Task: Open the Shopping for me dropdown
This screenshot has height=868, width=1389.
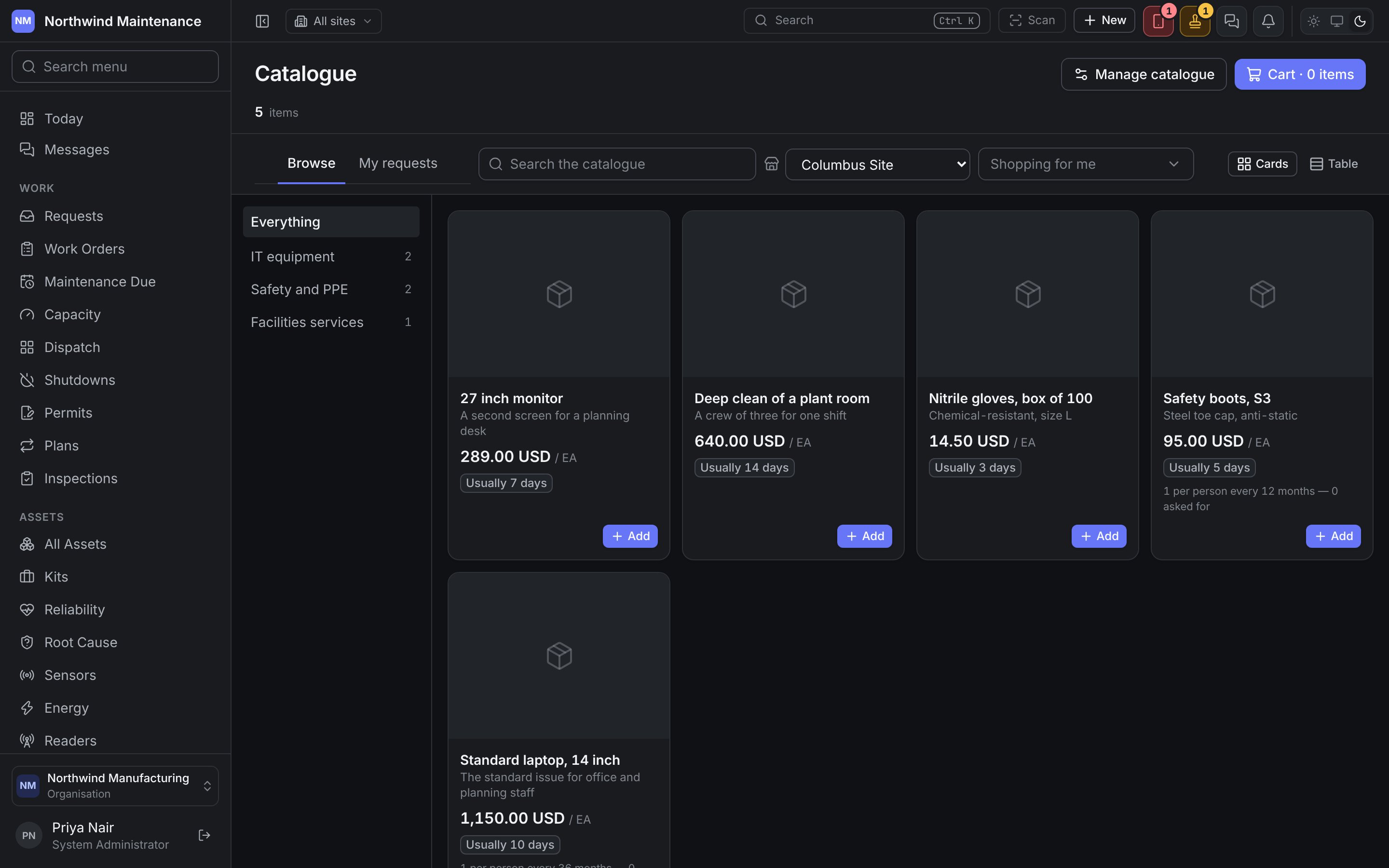Action: (x=1085, y=164)
